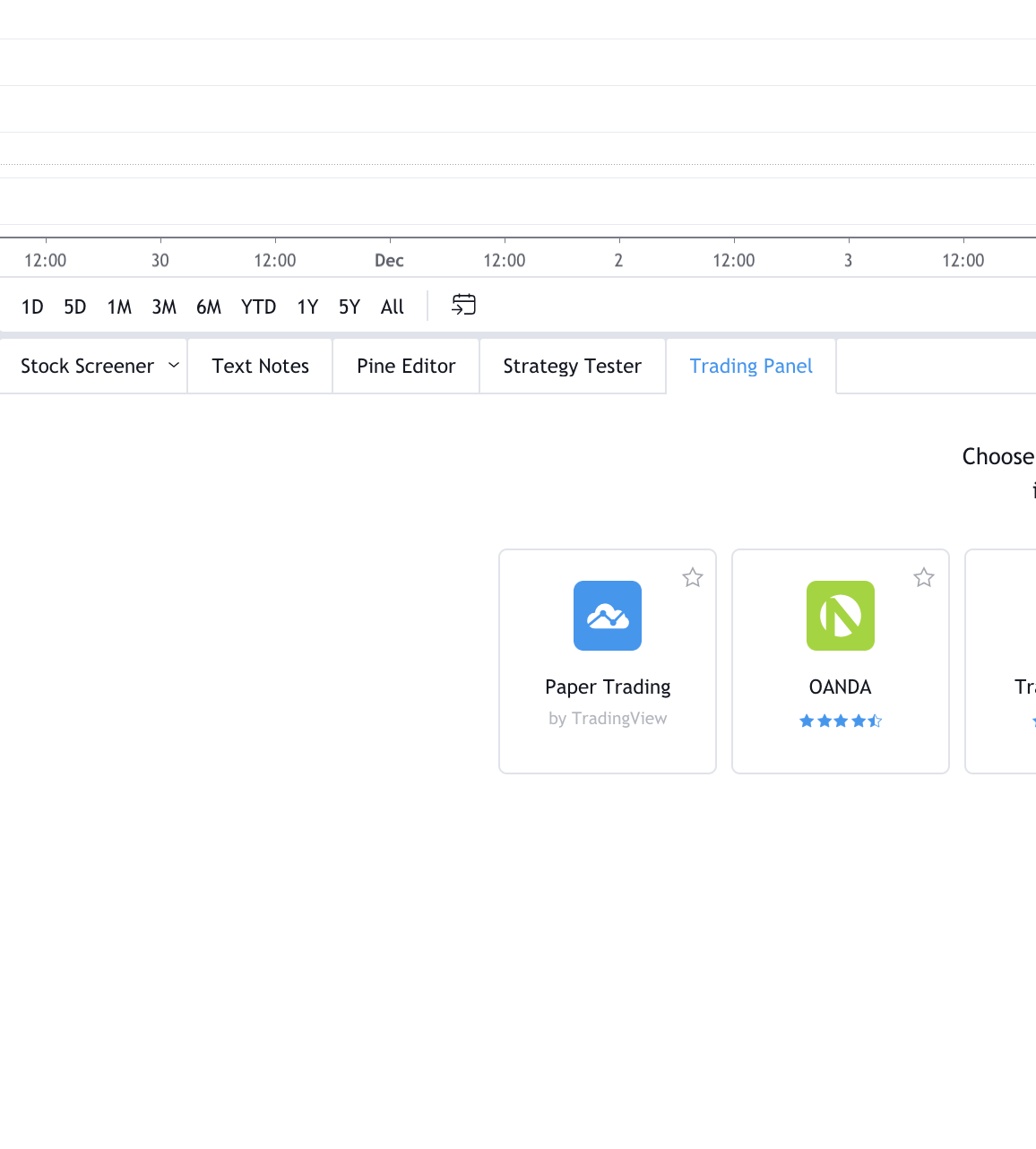Viewport: 1036px width, 1149px height.
Task: Click the Paper Trading broker name
Action: click(608, 687)
